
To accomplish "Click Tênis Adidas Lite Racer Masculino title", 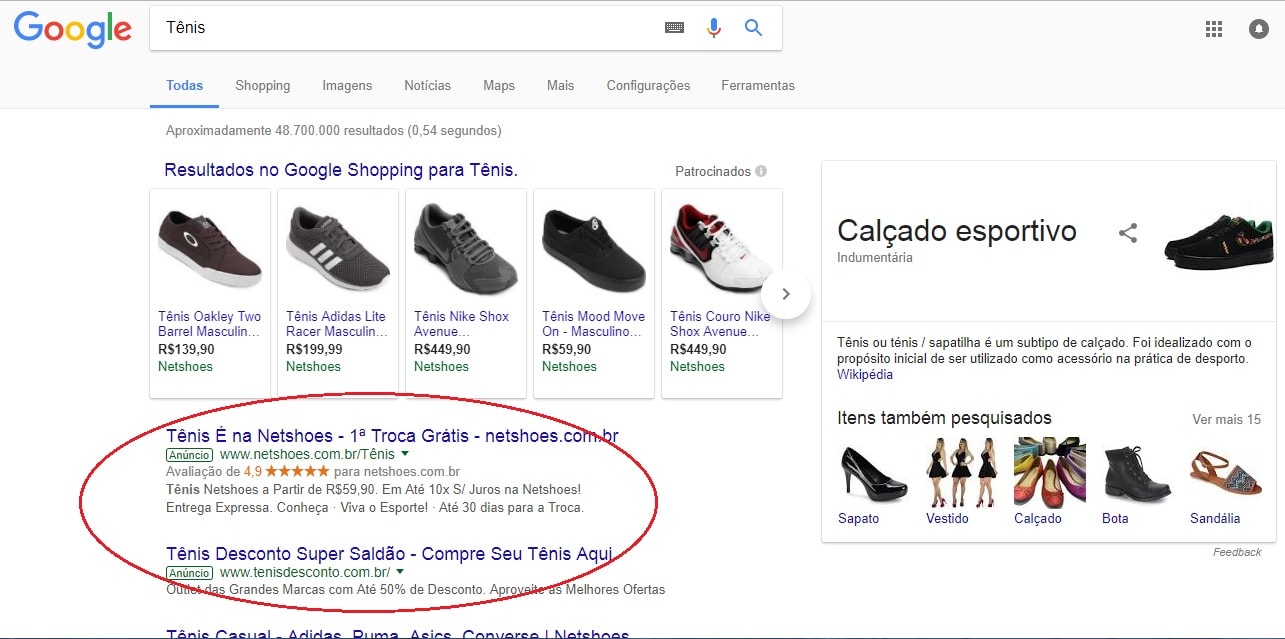I will [337, 324].
